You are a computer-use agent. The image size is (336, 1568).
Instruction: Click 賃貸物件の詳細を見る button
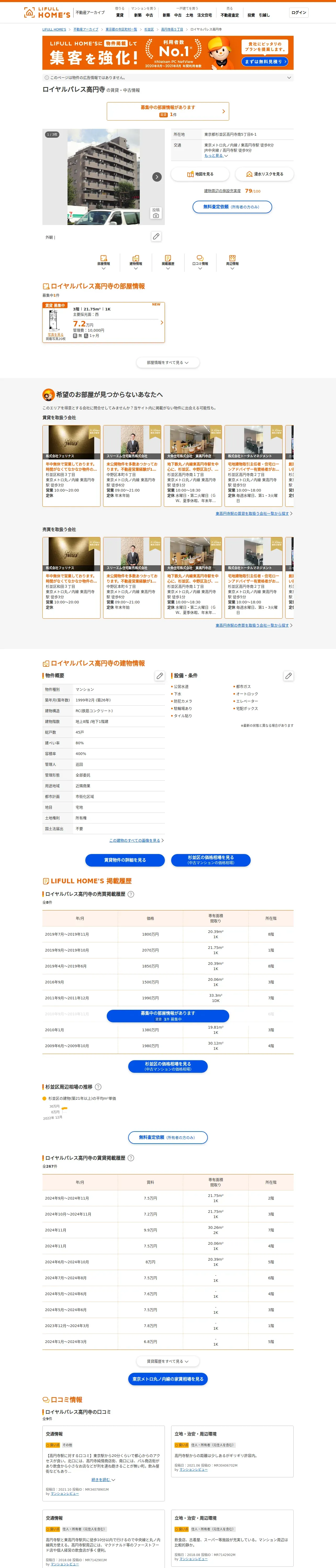[x=125, y=860]
